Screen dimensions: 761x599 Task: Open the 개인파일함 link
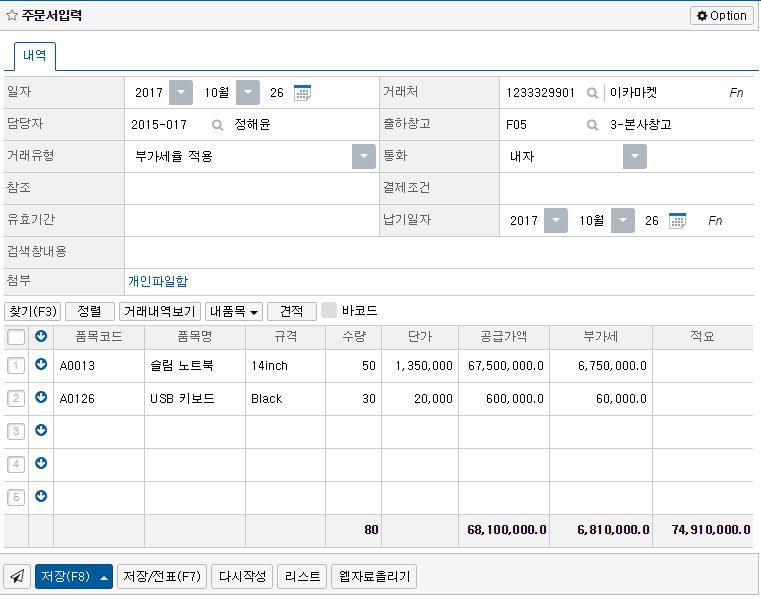pyautogui.click(x=158, y=281)
